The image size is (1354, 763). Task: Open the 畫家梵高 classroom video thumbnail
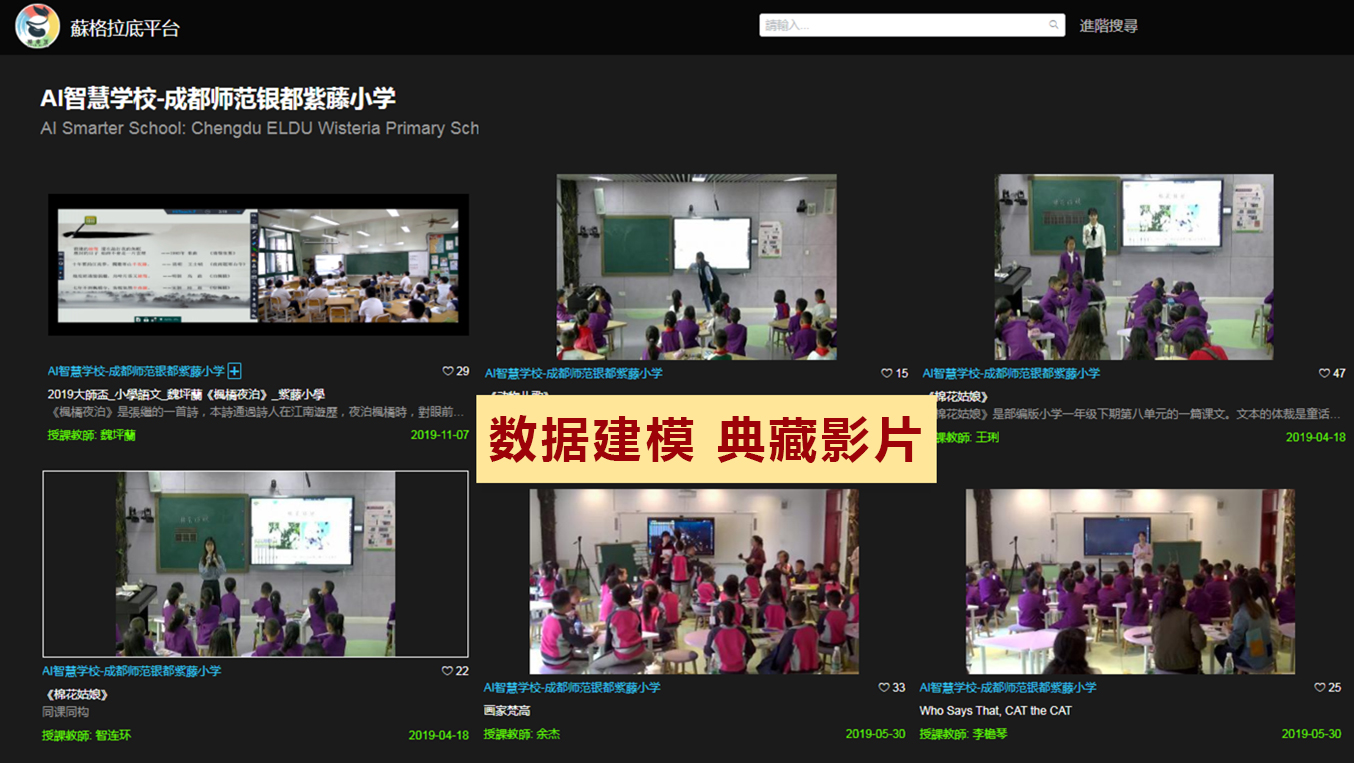coord(693,580)
